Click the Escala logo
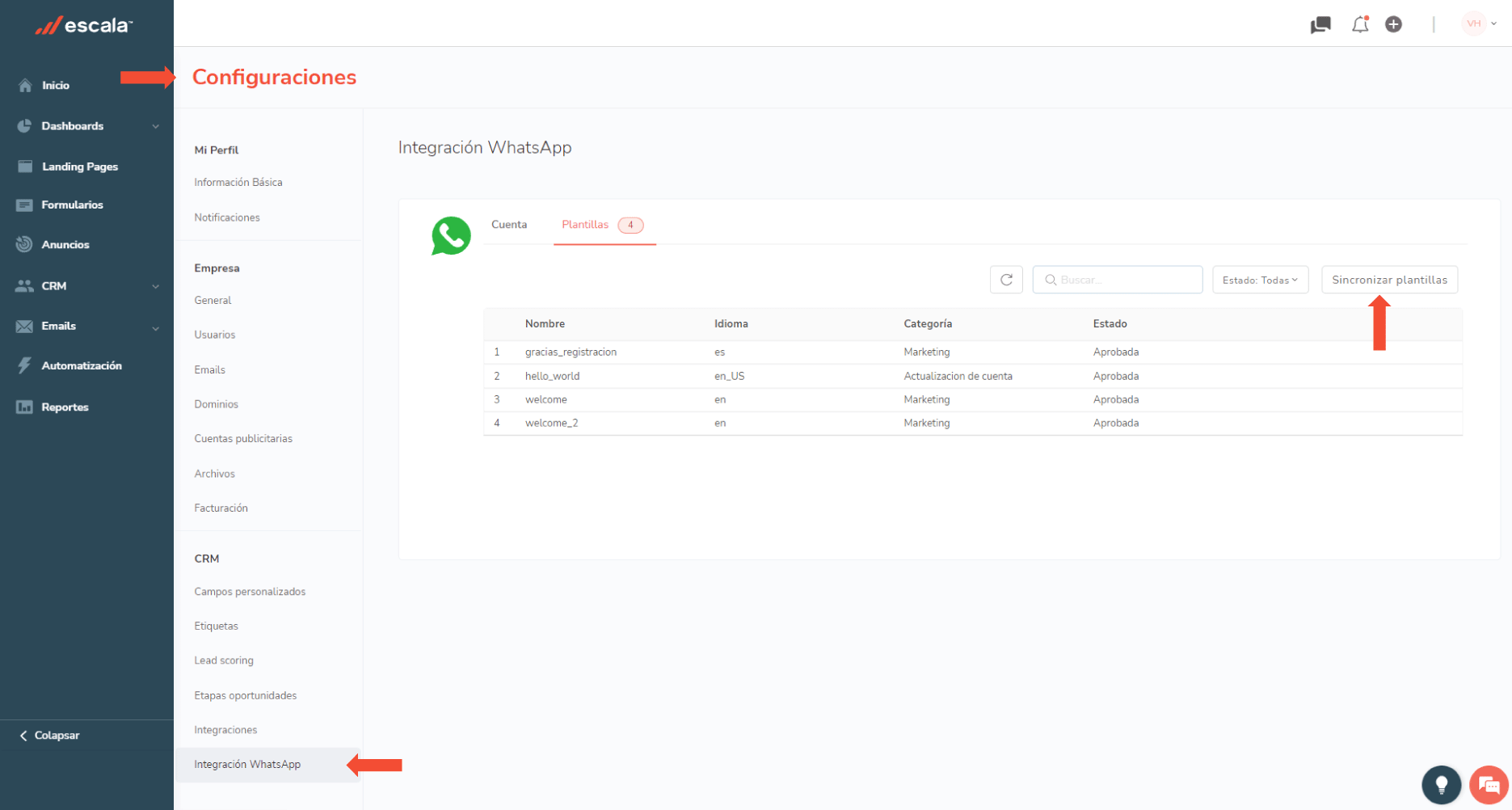Image resolution: width=1512 pixels, height=810 pixels. (84, 26)
